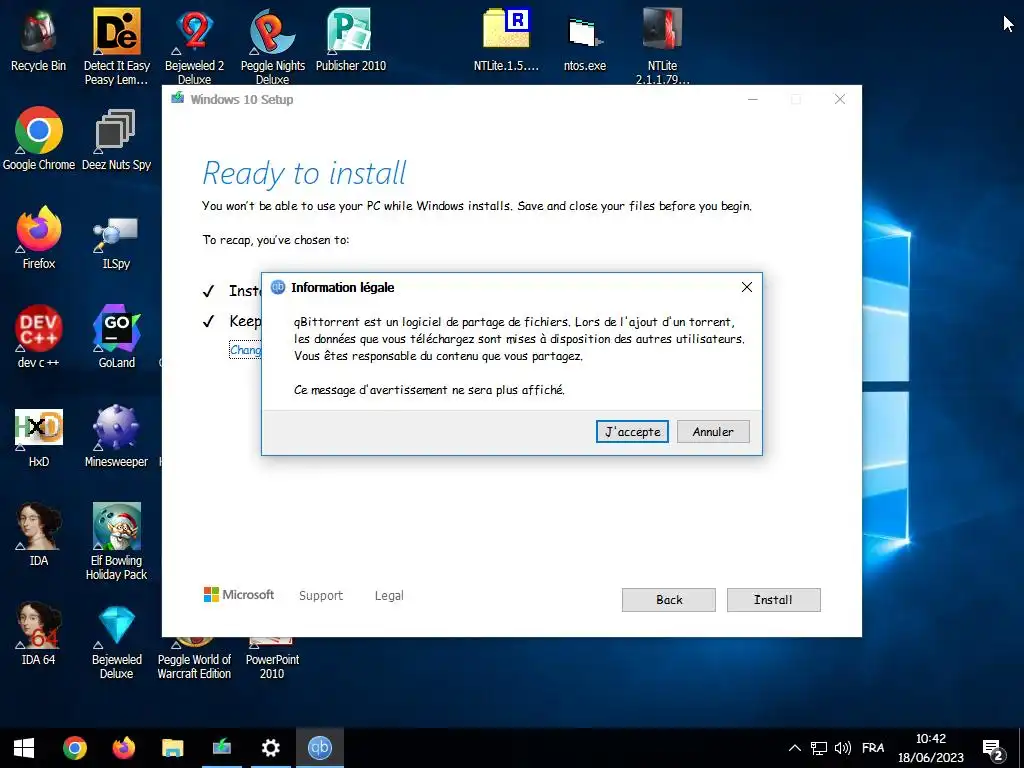Select the IDA 64 desktop shortcut
Screen dimensions: 1024x768
click(39, 634)
